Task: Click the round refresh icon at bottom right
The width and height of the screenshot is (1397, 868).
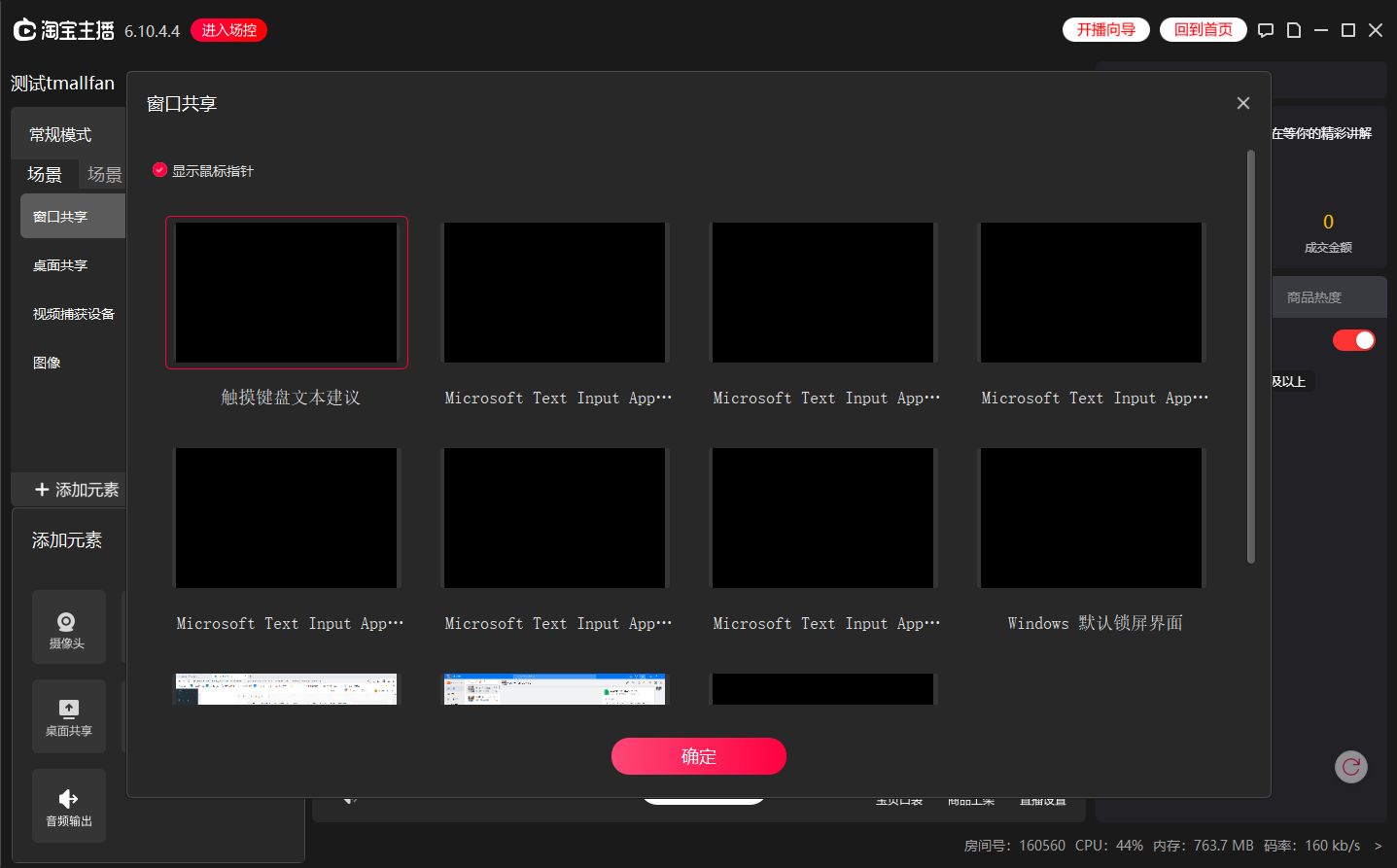Action: click(x=1350, y=767)
